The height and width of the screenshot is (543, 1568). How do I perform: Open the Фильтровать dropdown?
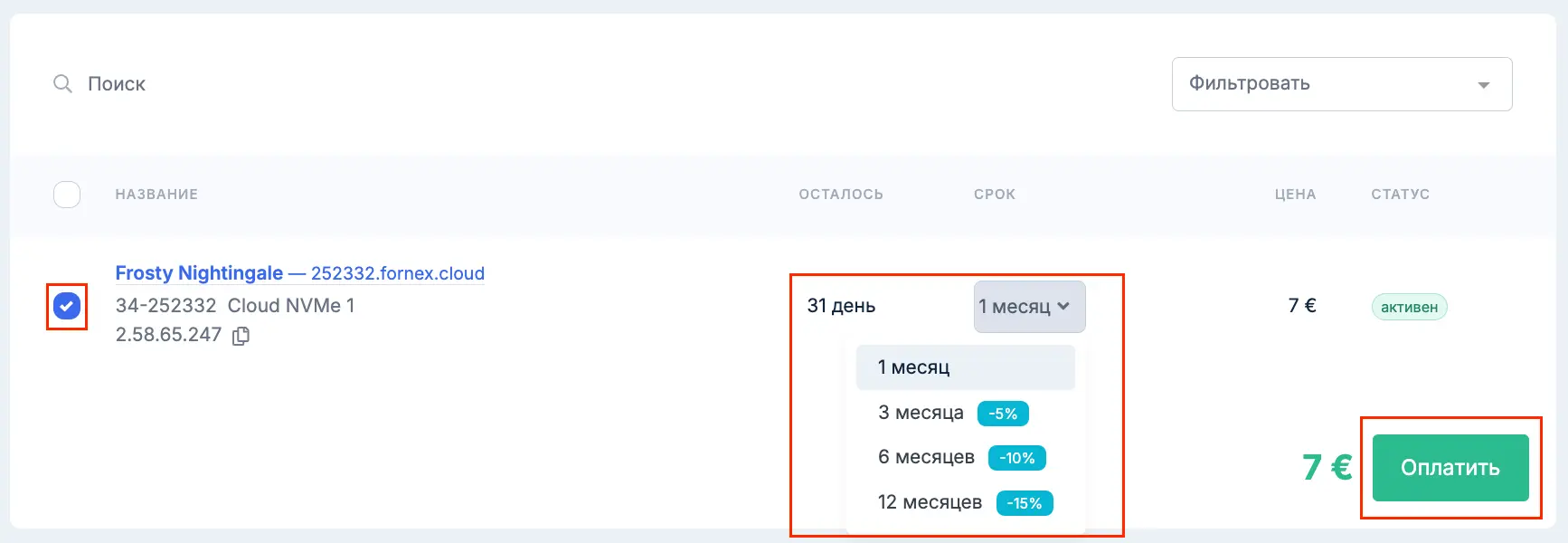pos(1342,84)
